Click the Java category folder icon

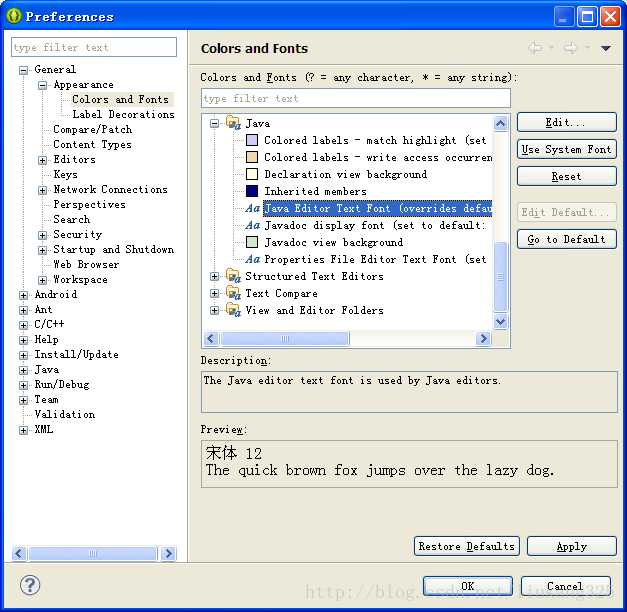tap(233, 123)
